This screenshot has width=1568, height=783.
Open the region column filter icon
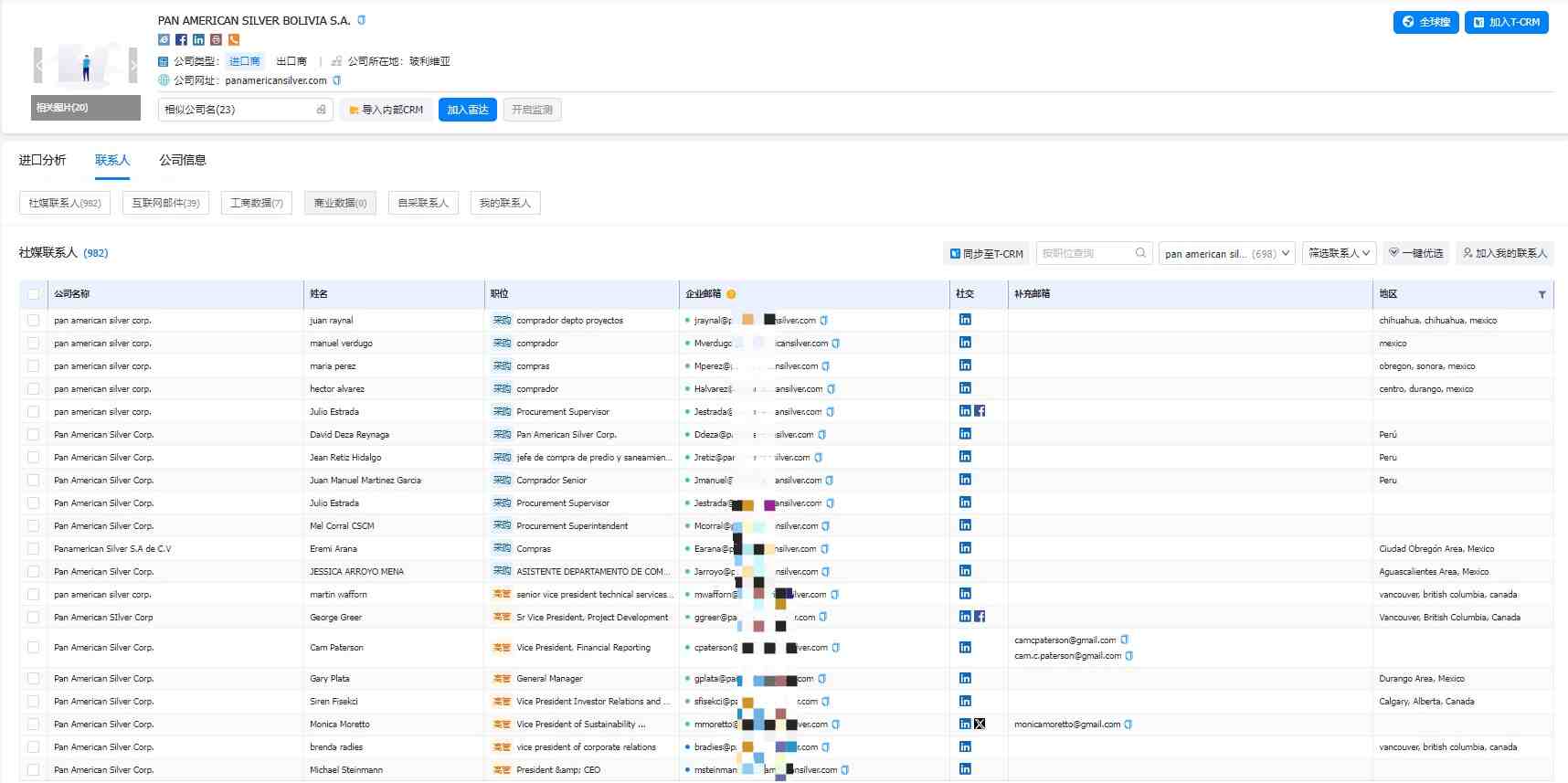pos(1542,294)
